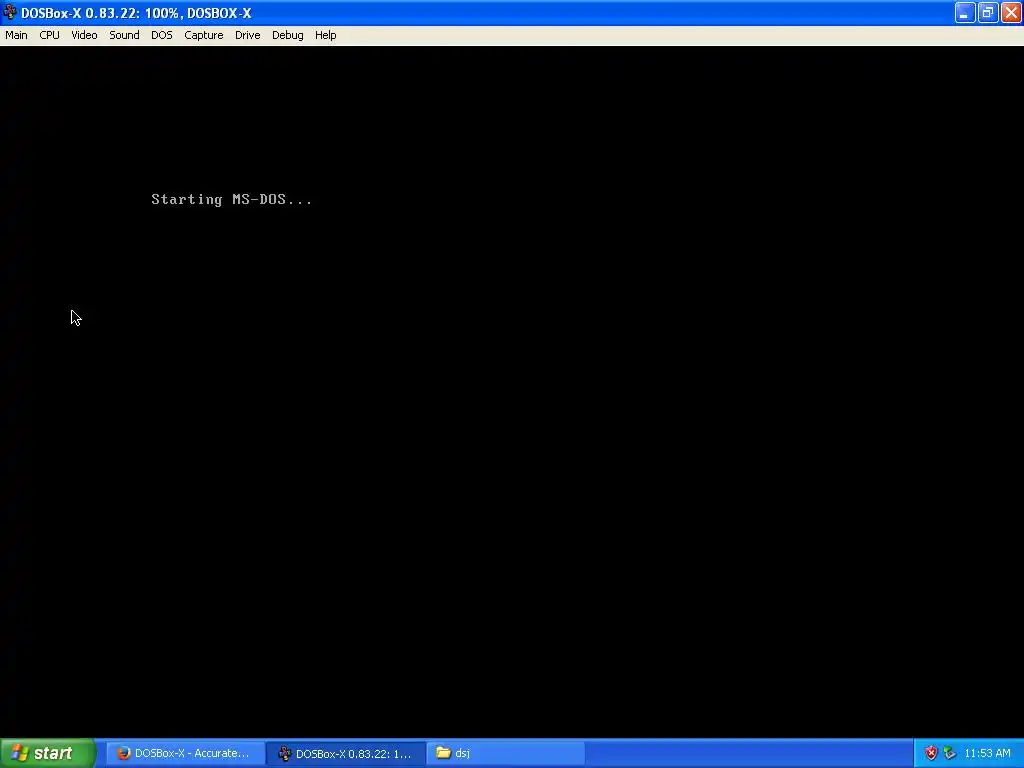Open the Main menu

click(x=16, y=35)
